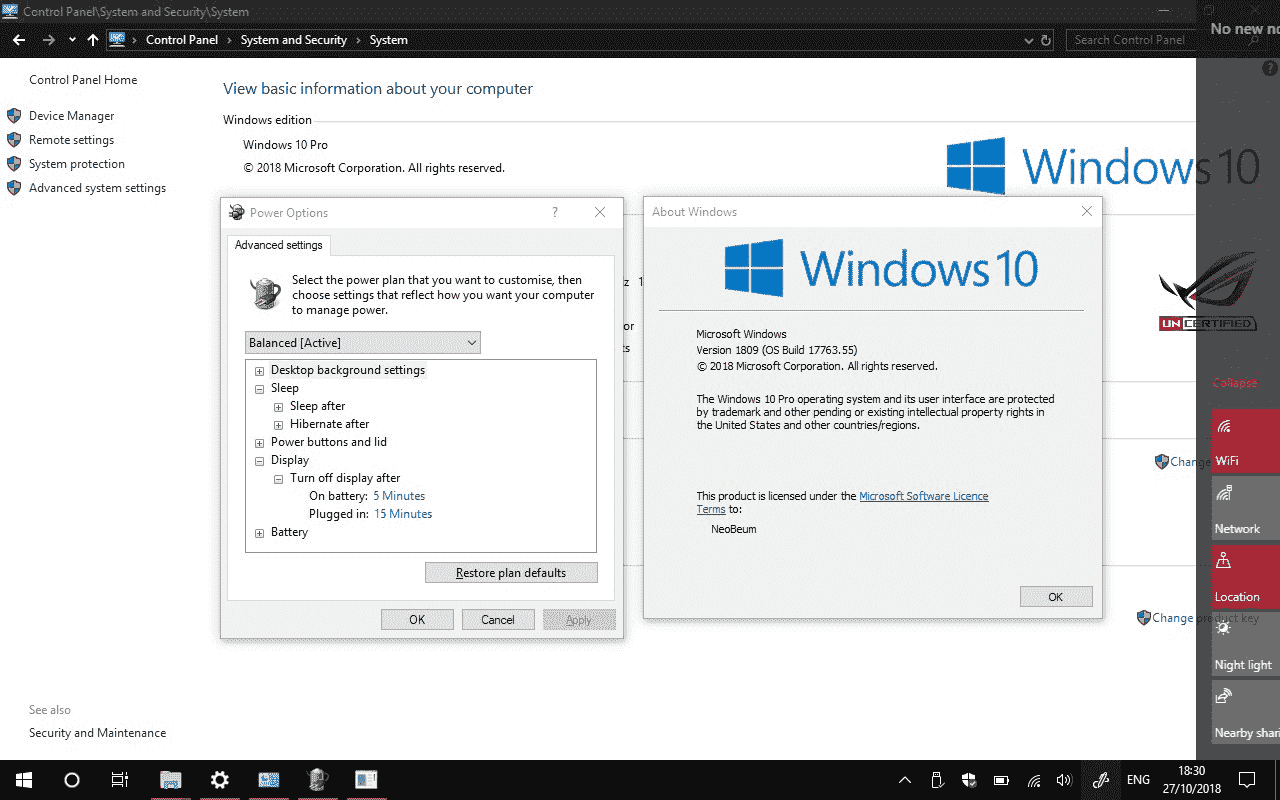Open File Explorer from the taskbar

click(171, 780)
